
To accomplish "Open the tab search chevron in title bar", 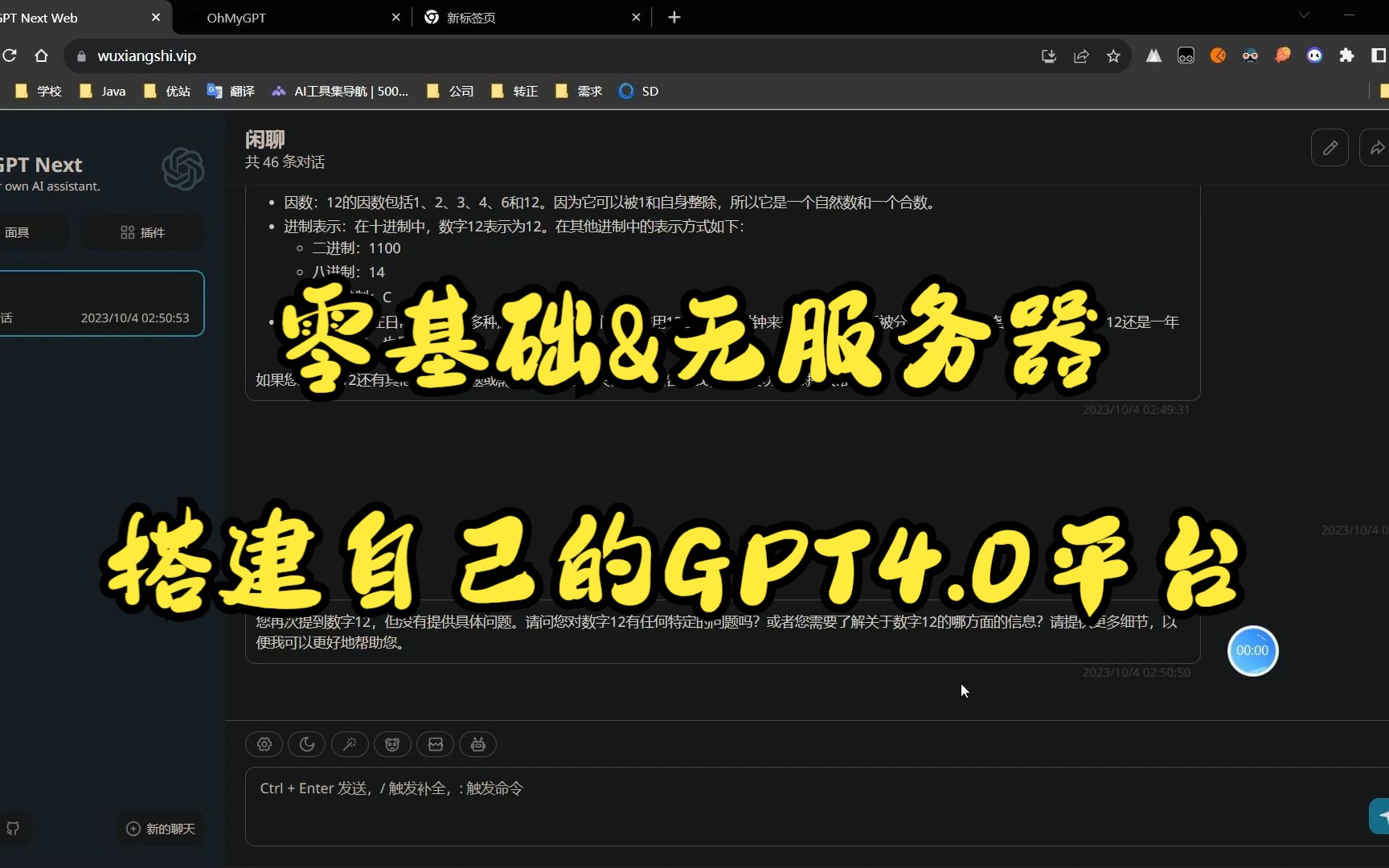I will tap(1304, 15).
